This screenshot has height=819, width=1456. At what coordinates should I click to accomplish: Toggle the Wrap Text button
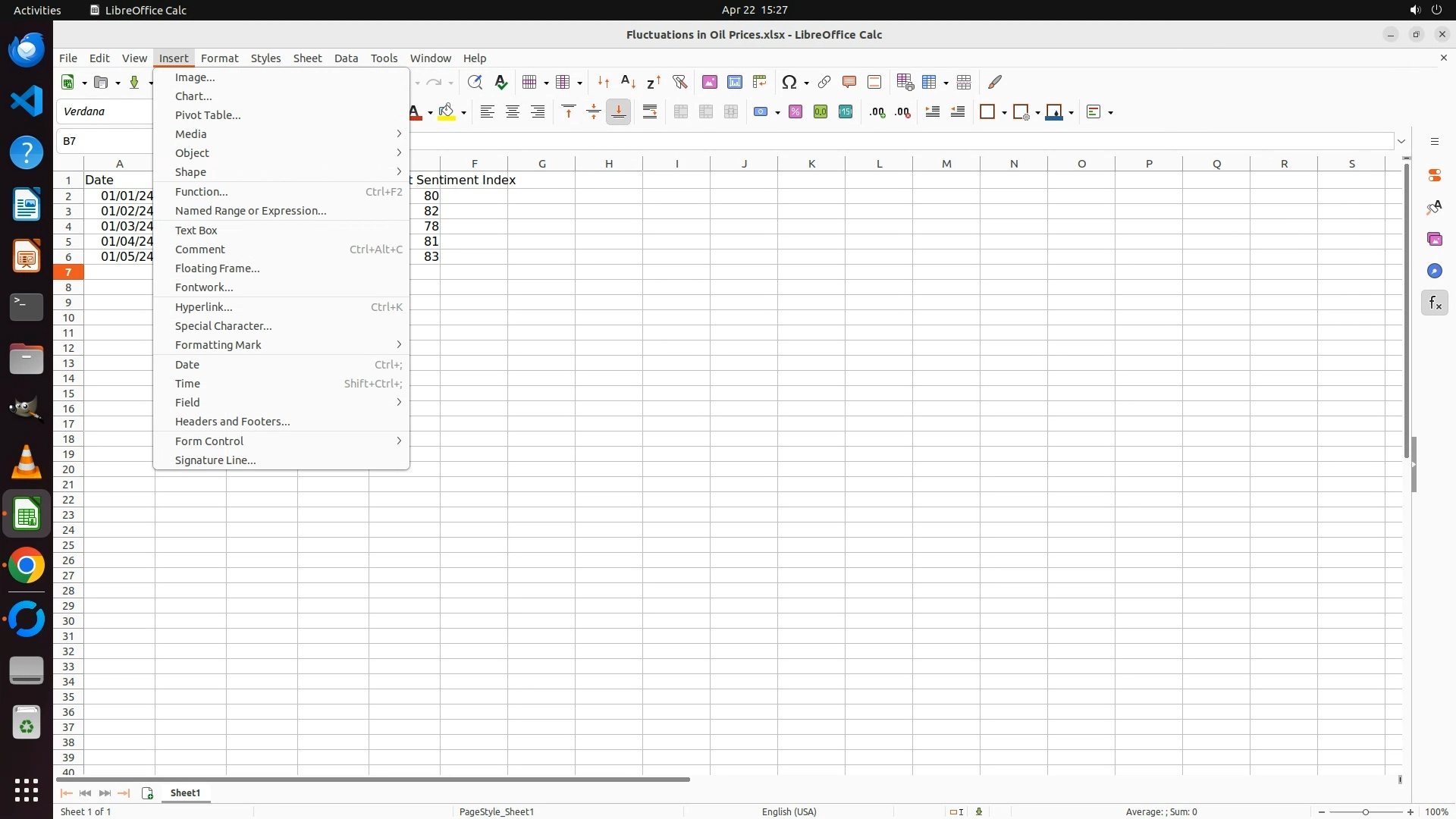coord(650,112)
